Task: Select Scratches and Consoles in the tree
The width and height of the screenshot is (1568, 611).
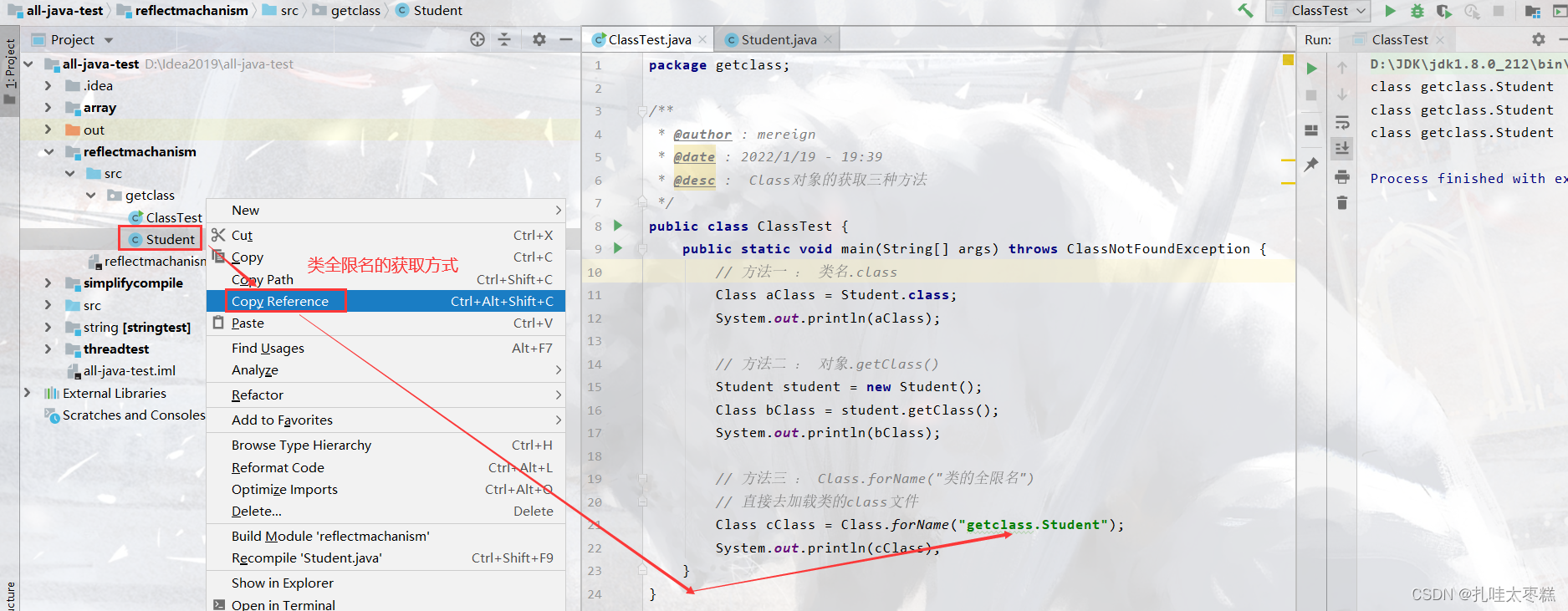Action: point(125,415)
